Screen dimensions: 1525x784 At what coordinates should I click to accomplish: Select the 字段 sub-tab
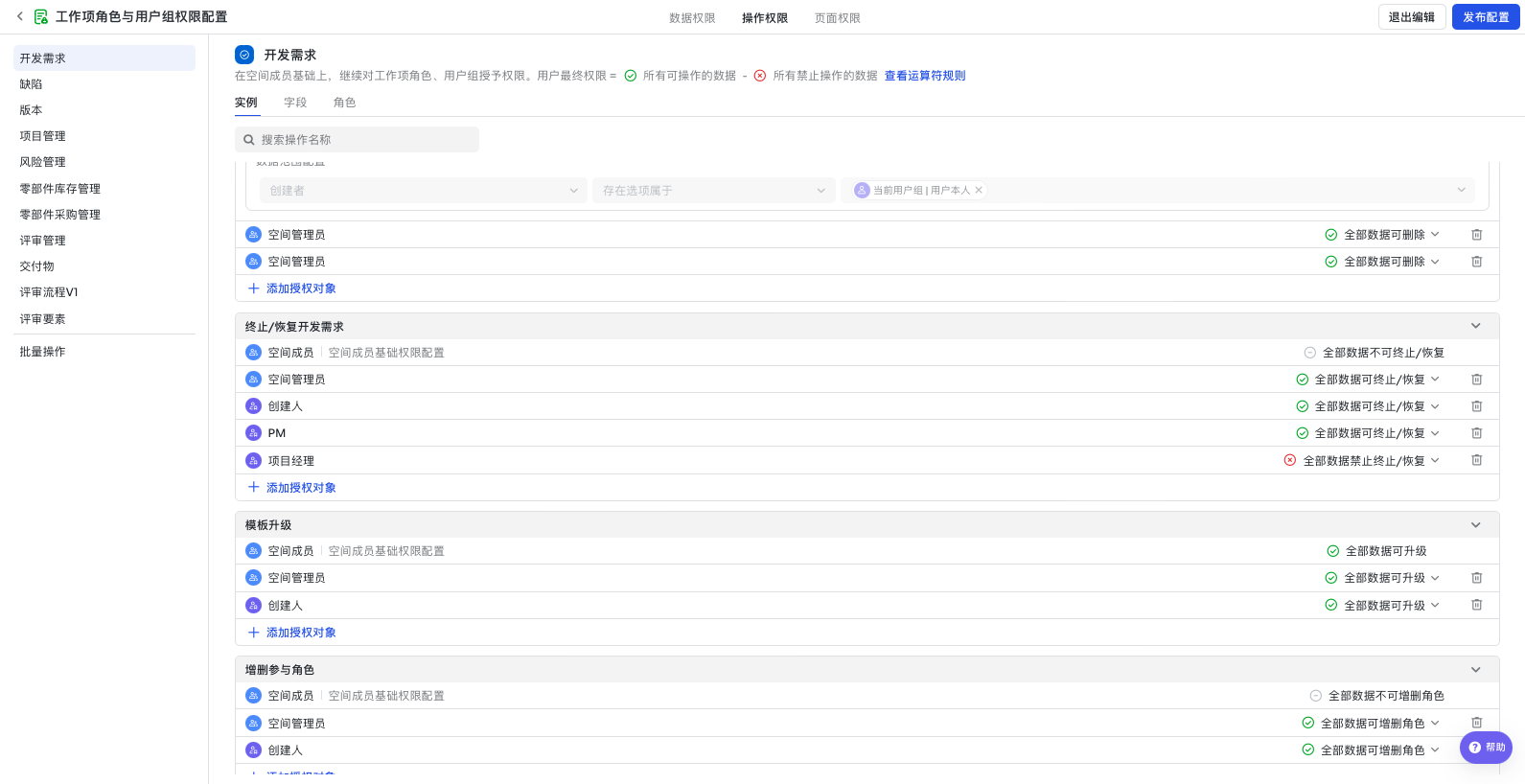click(x=295, y=103)
